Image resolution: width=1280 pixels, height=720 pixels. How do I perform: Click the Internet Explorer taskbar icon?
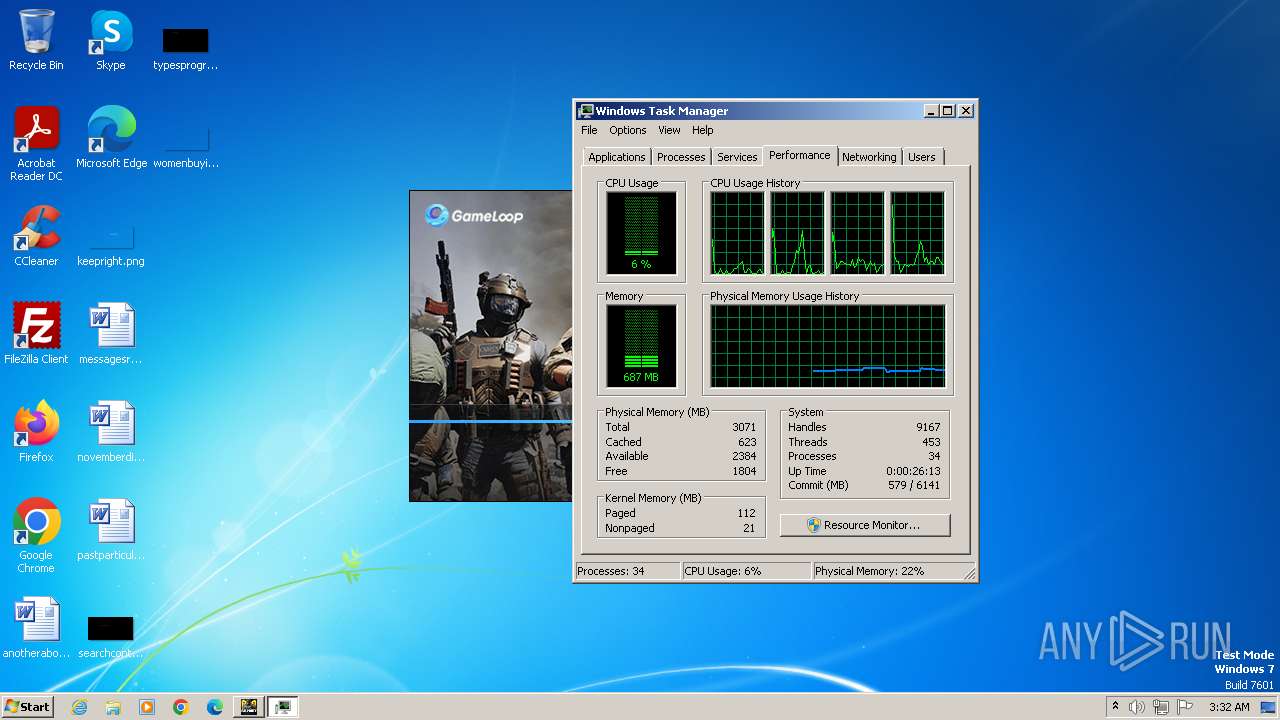[79, 707]
